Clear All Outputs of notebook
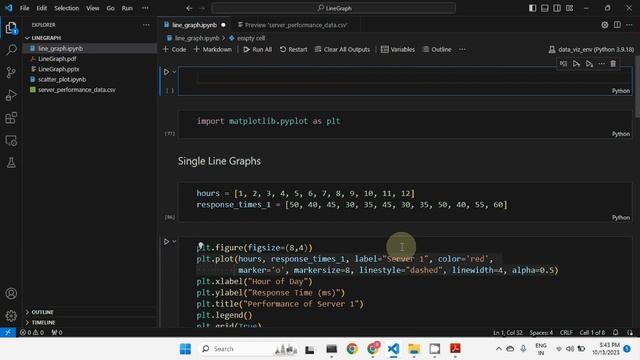Viewport: 640px width, 360px height. [342, 49]
